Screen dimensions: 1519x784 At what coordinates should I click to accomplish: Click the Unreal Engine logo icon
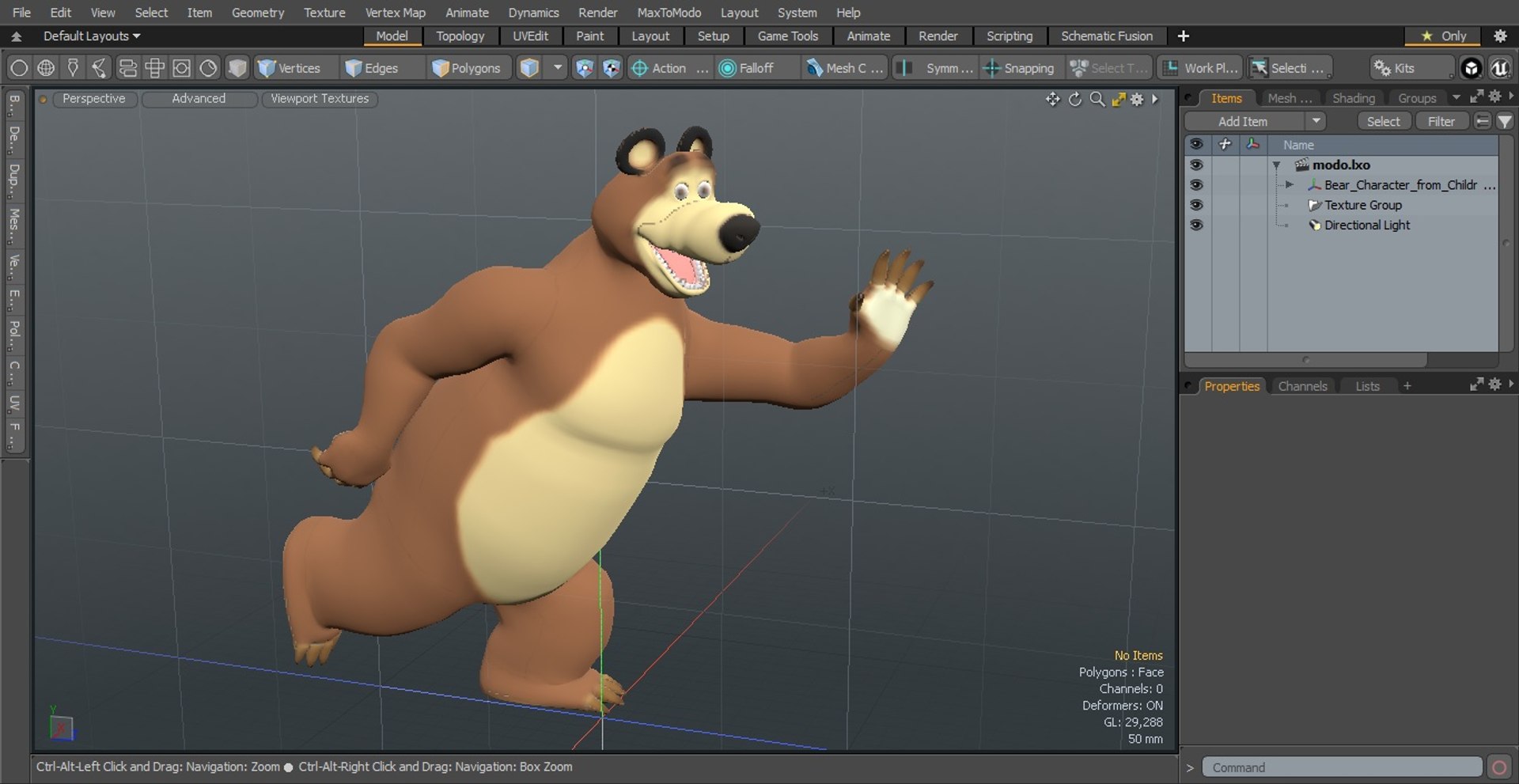click(1500, 68)
